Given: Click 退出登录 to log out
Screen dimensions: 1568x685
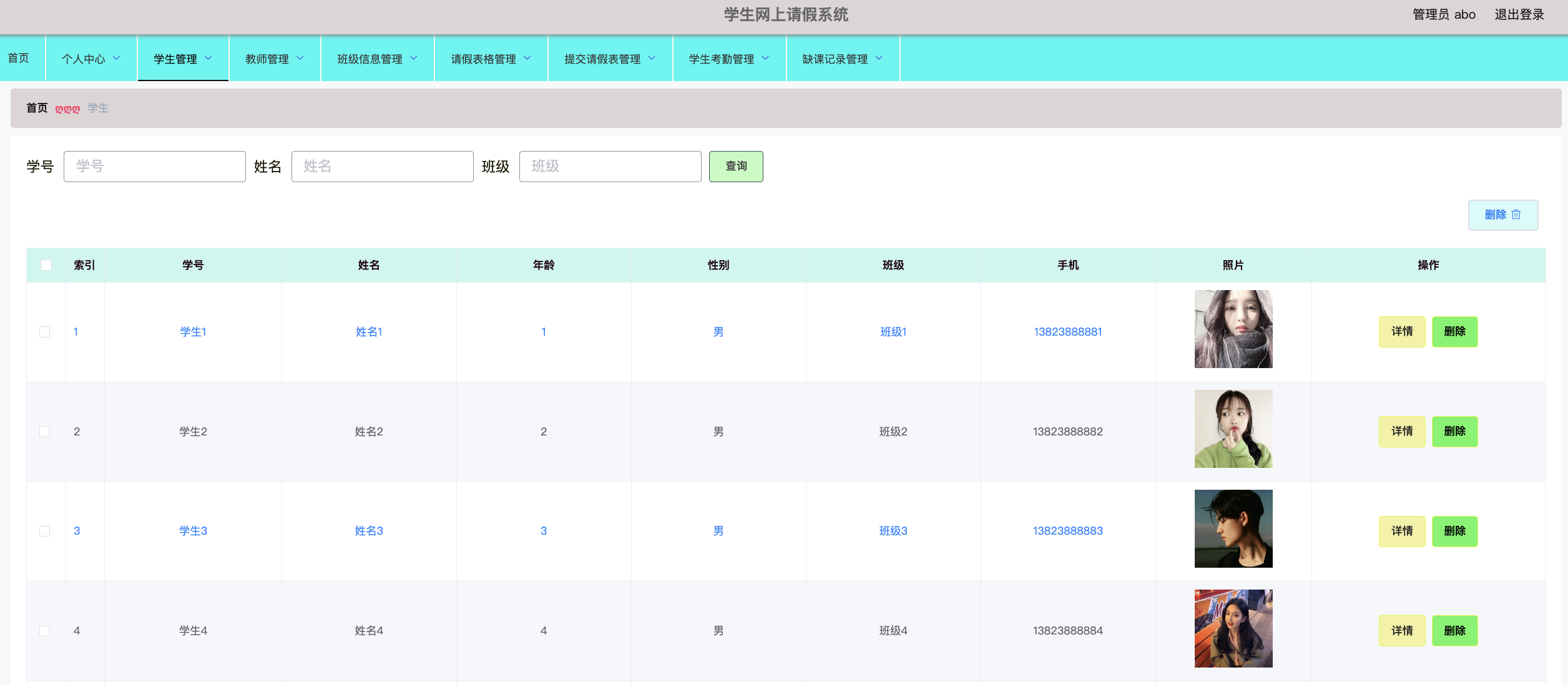Looking at the screenshot, I should click(x=1519, y=14).
